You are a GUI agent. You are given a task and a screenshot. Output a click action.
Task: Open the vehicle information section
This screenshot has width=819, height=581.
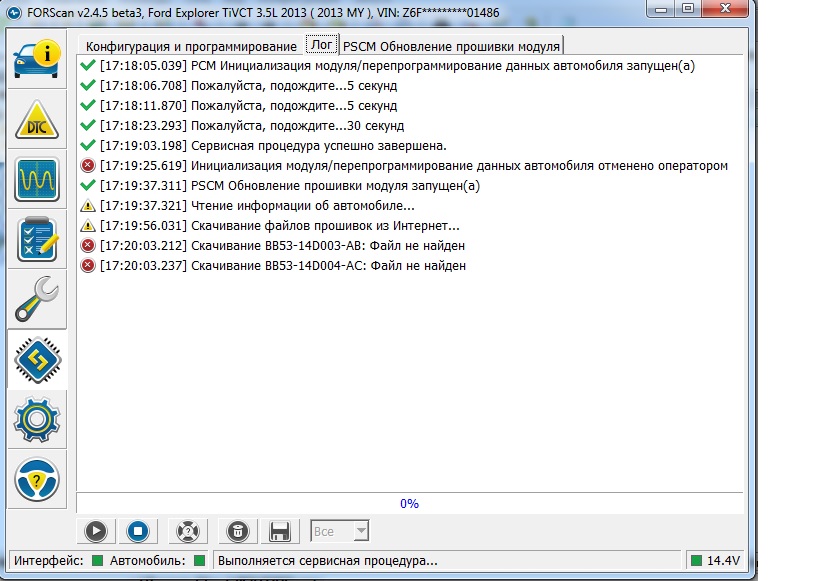37,60
